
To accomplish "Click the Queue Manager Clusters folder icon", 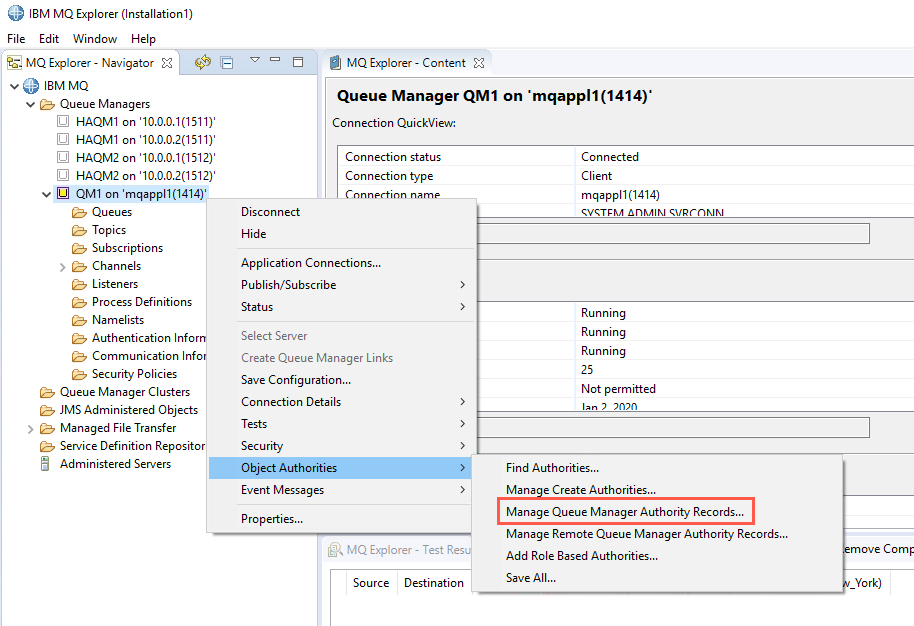I will coord(47,393).
